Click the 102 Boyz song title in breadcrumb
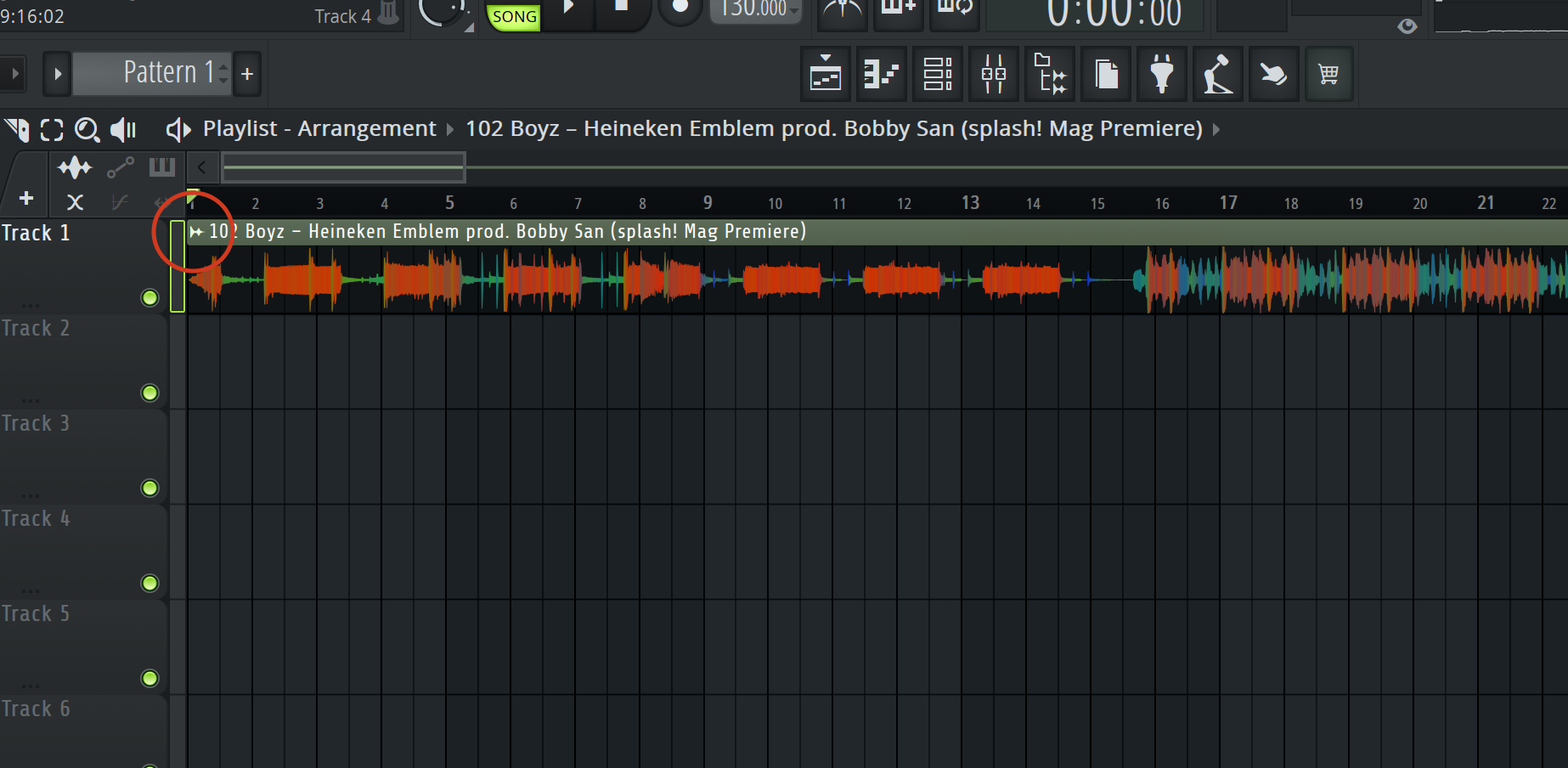1568x768 pixels. [x=834, y=129]
